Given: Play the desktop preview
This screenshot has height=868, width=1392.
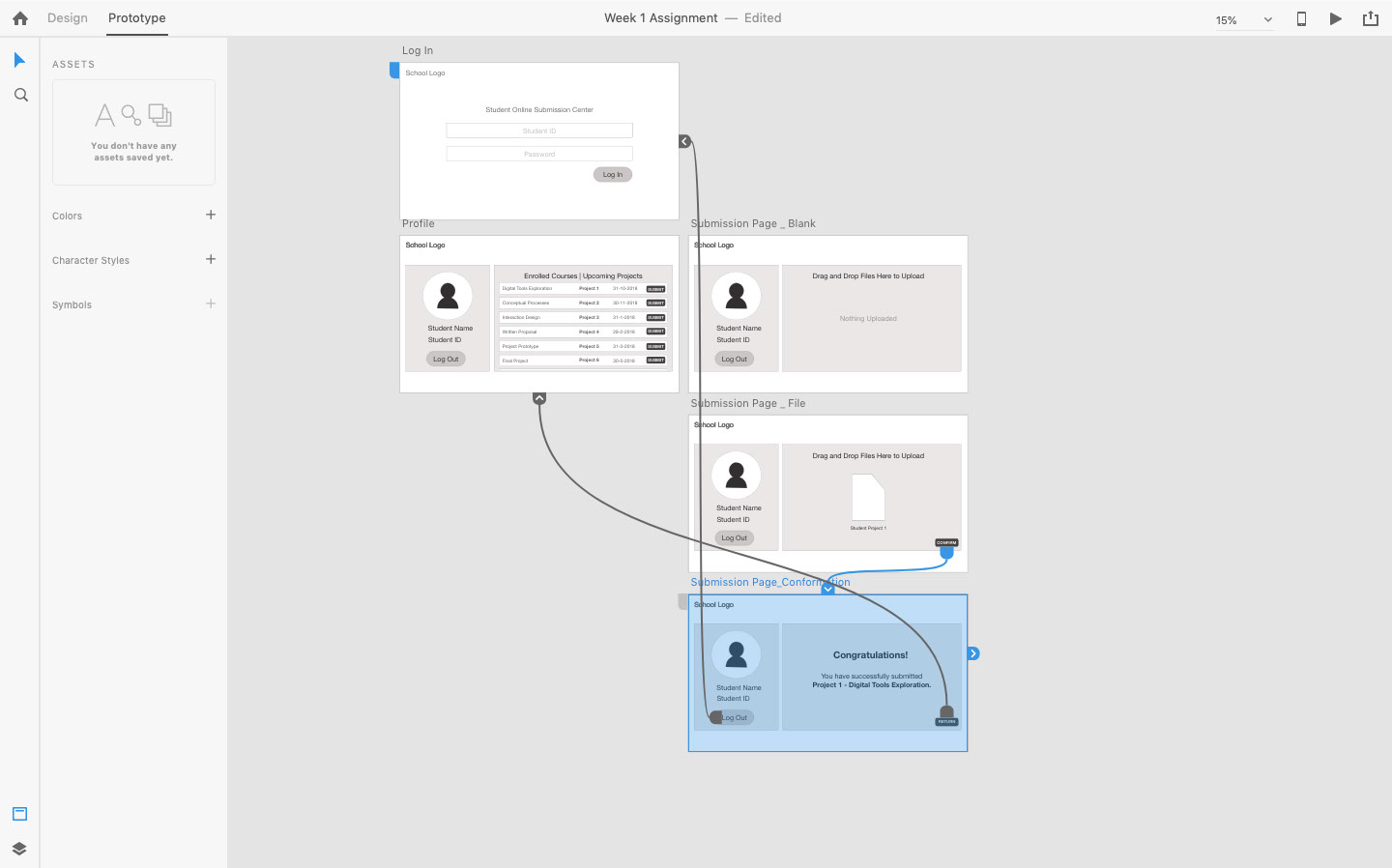Looking at the screenshot, I should 1335,18.
